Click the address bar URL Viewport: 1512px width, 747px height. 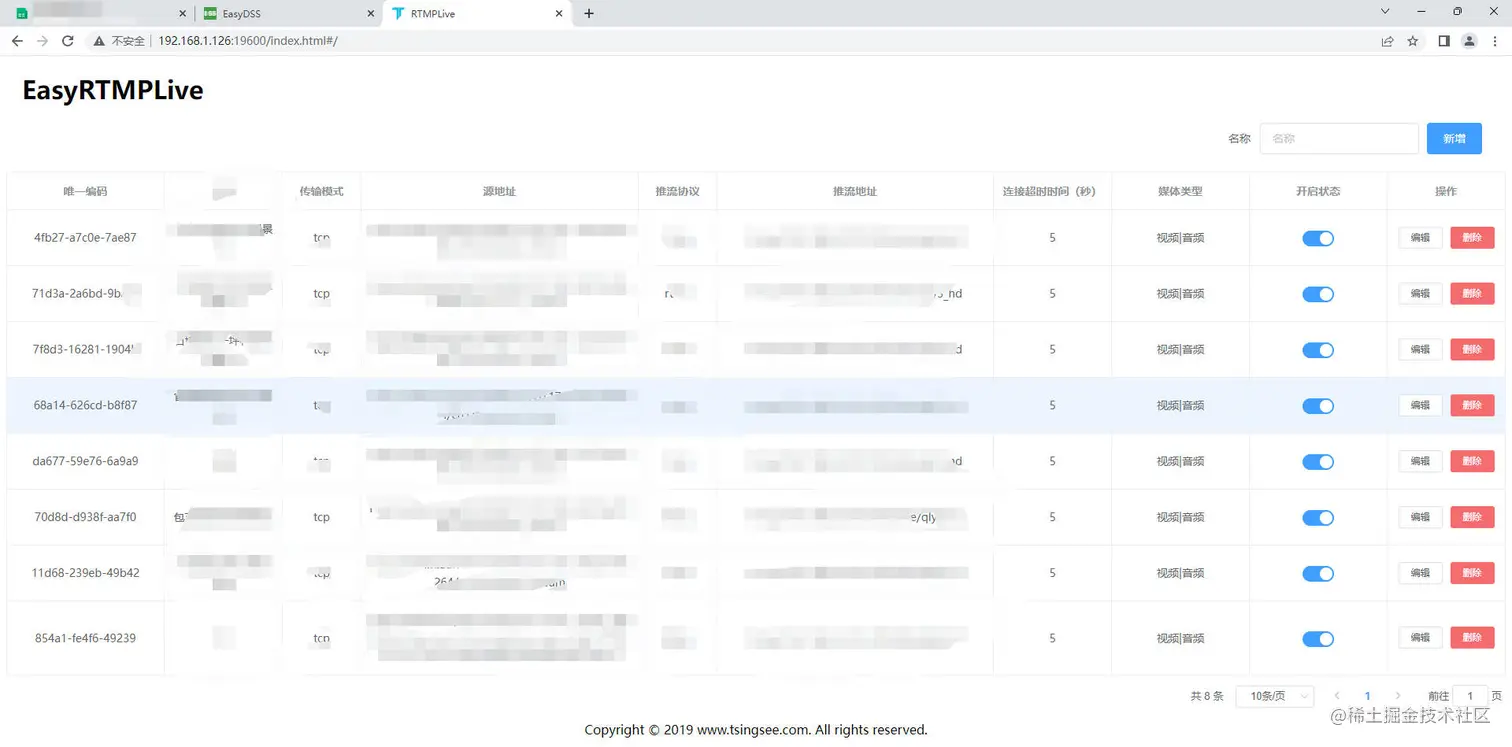pos(248,41)
